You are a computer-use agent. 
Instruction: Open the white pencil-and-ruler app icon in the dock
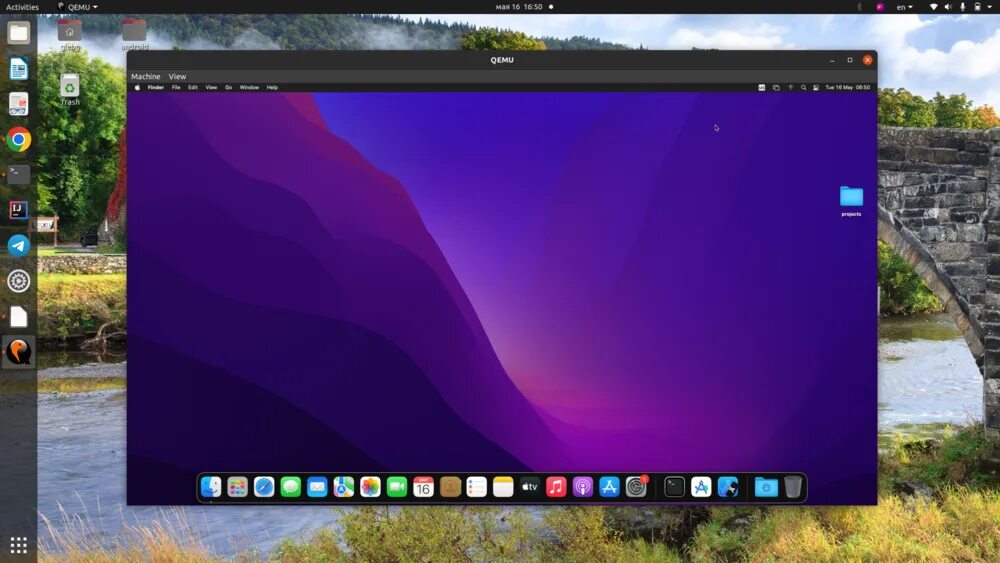coord(701,487)
